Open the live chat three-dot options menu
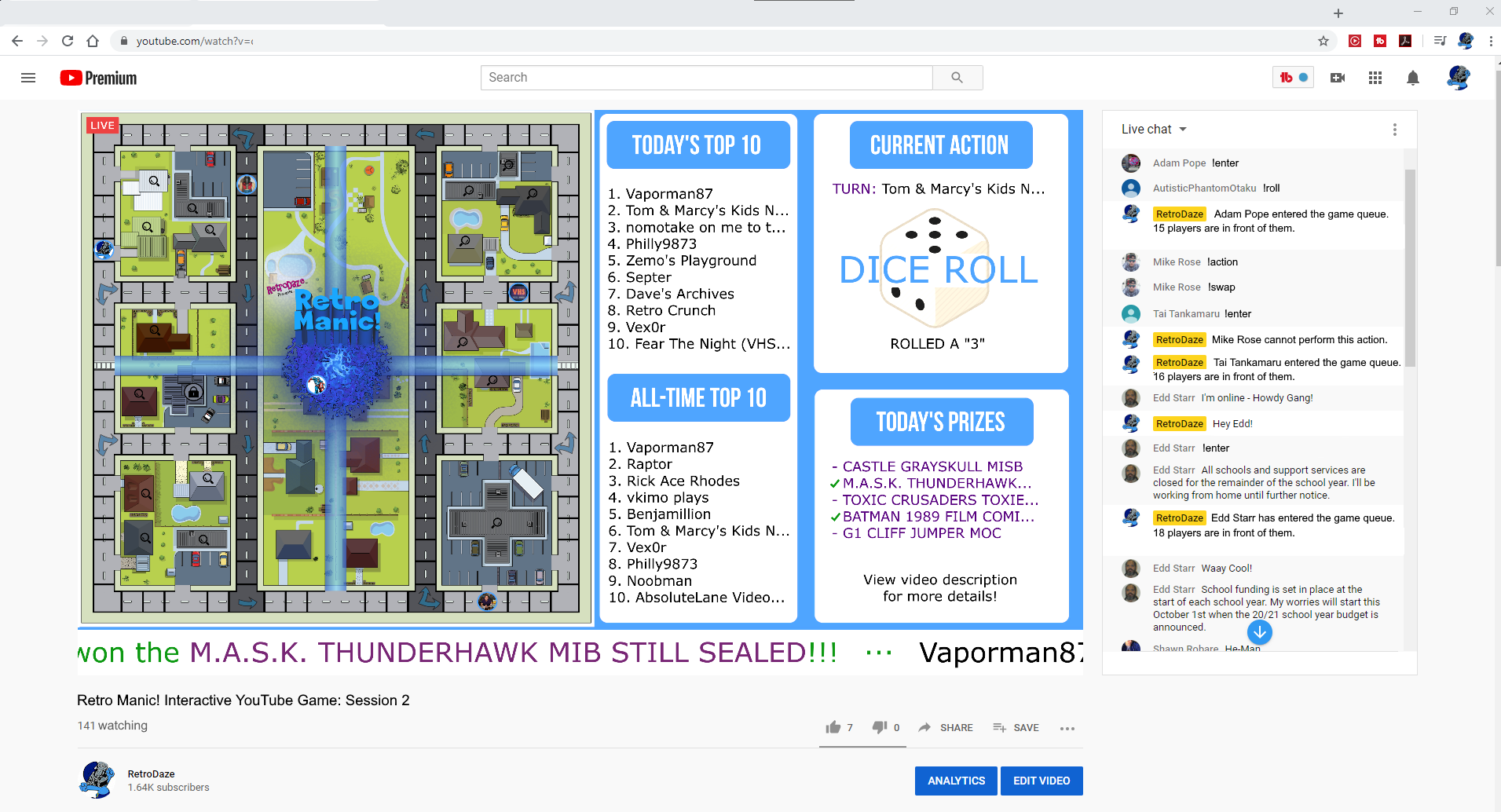The width and height of the screenshot is (1501, 812). click(x=1395, y=130)
